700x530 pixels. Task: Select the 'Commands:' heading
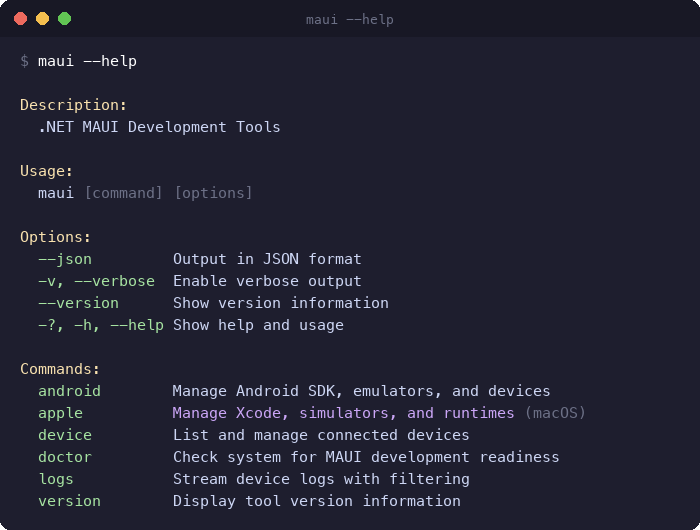click(x=60, y=369)
